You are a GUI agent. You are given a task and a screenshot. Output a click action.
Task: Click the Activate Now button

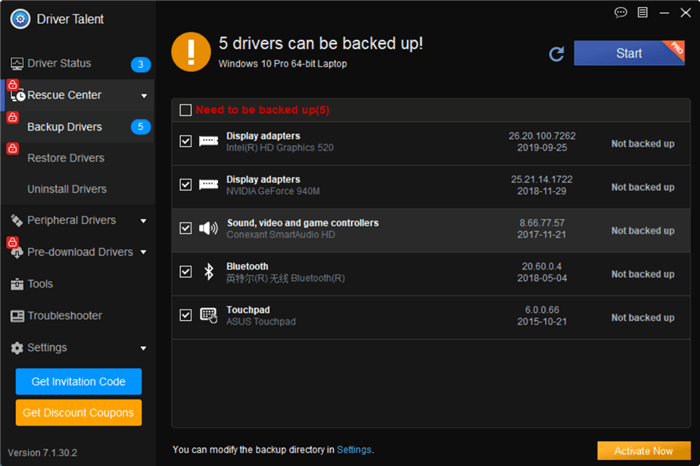pos(644,451)
